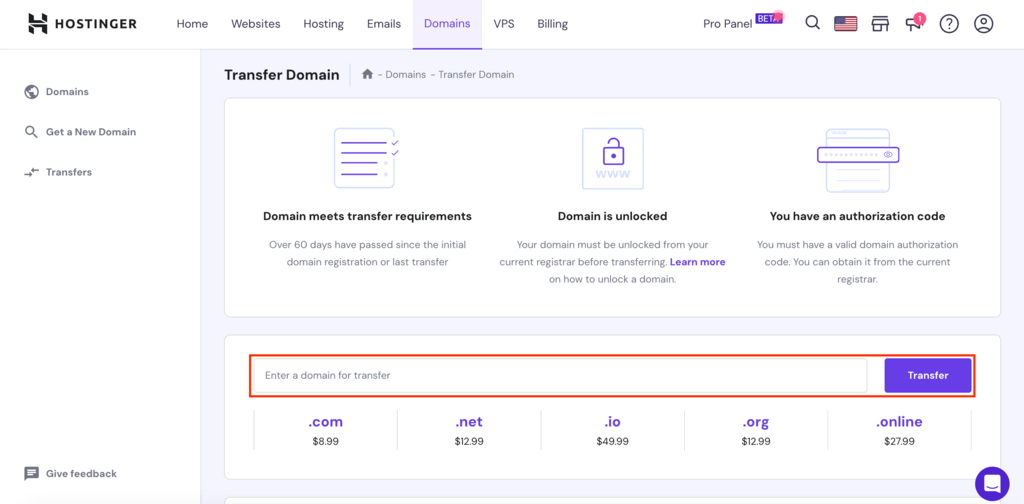Go to the Websites menu
Screen dimensions: 1024x504
pos(256,24)
